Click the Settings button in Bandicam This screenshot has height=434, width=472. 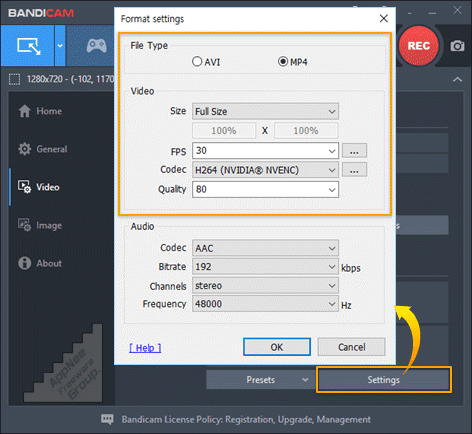click(383, 380)
